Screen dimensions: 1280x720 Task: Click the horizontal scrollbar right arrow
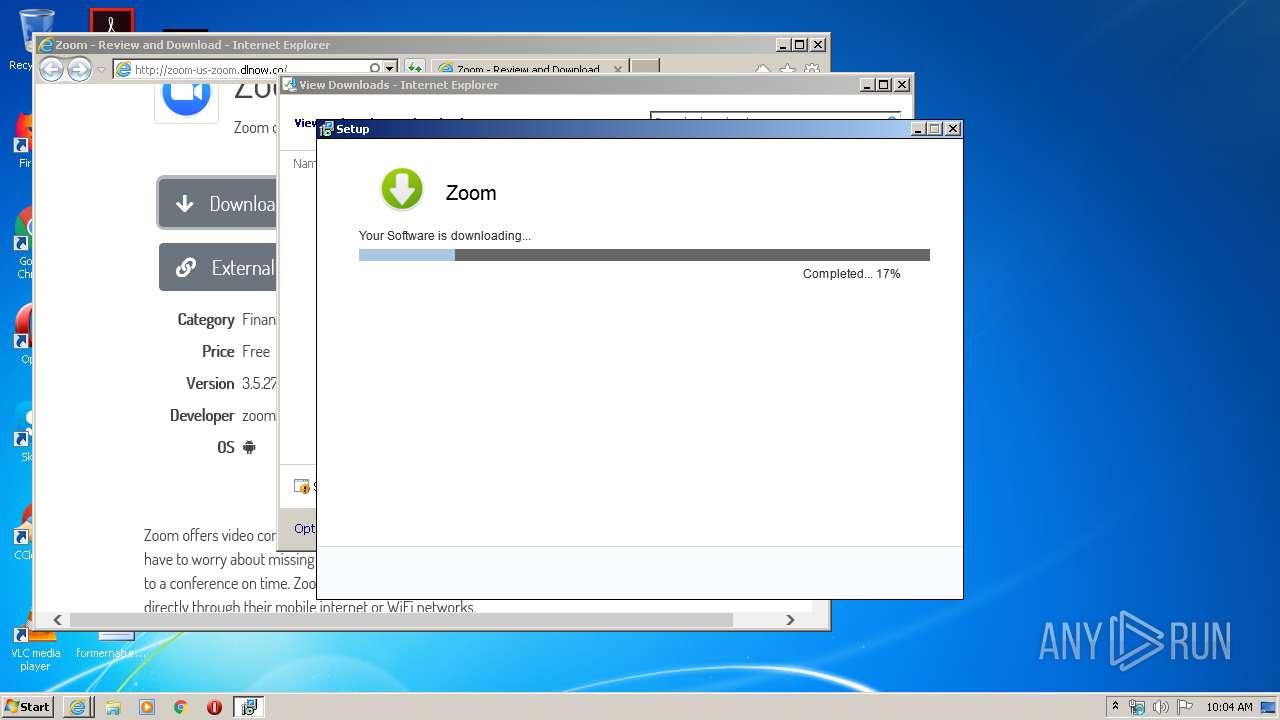(x=790, y=620)
